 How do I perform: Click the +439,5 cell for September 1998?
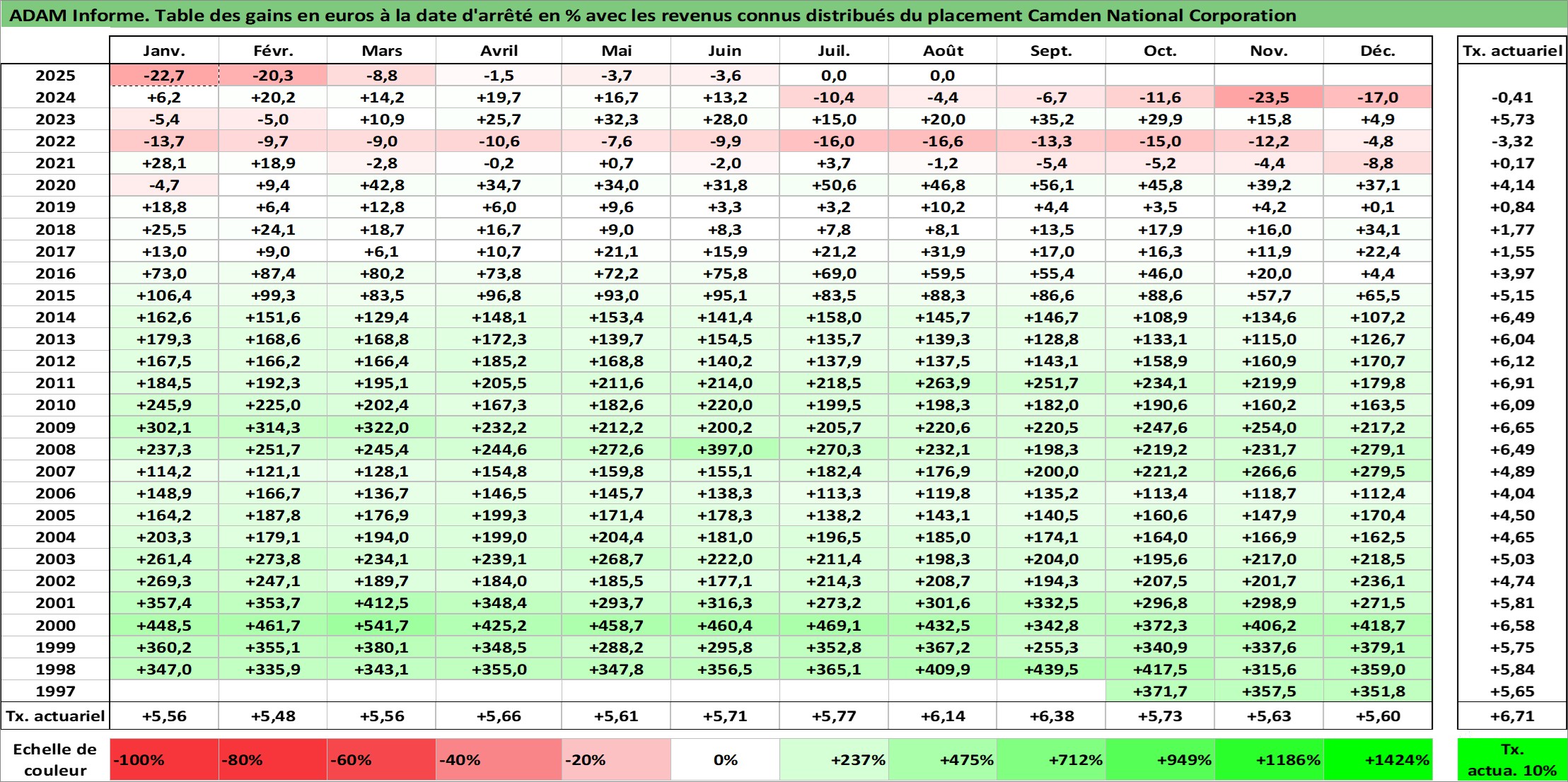[1051, 670]
